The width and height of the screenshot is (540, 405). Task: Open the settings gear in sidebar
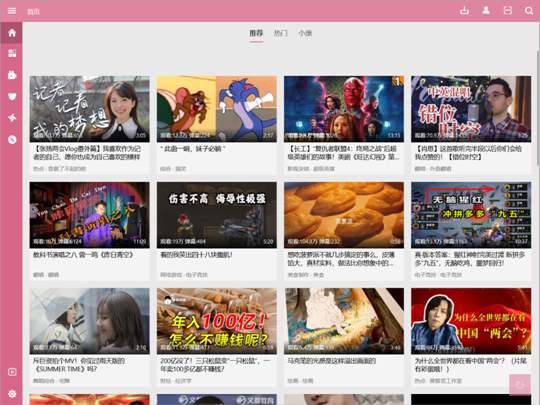(12, 394)
